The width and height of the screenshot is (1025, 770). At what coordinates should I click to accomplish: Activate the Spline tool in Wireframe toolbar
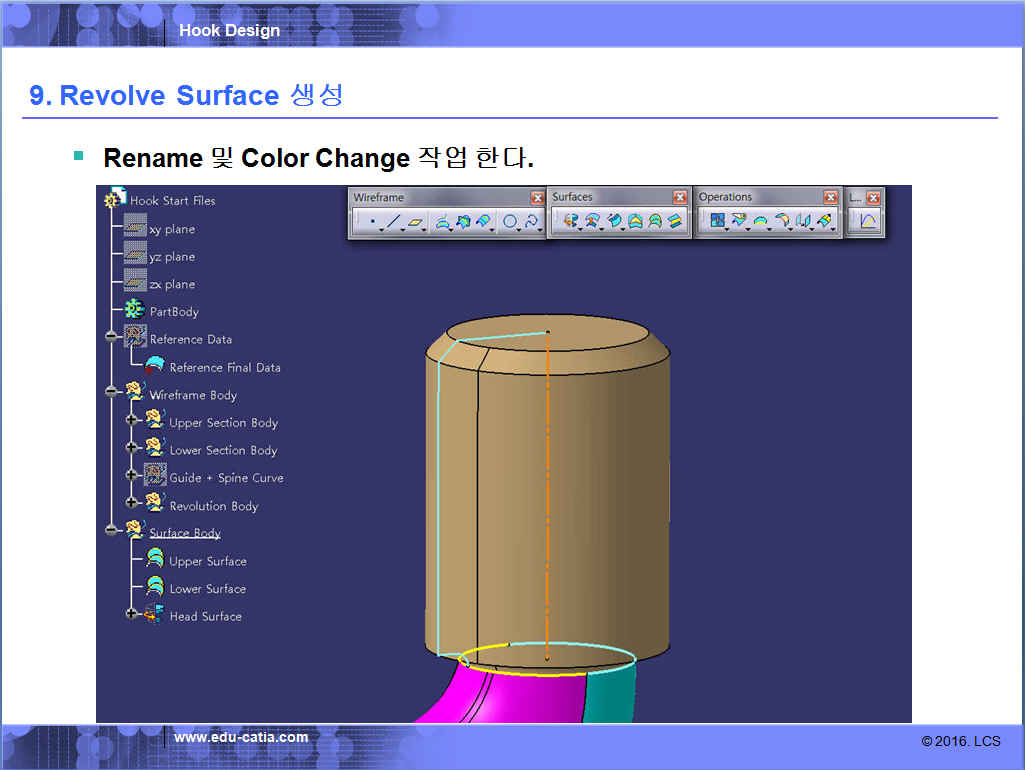[x=532, y=222]
